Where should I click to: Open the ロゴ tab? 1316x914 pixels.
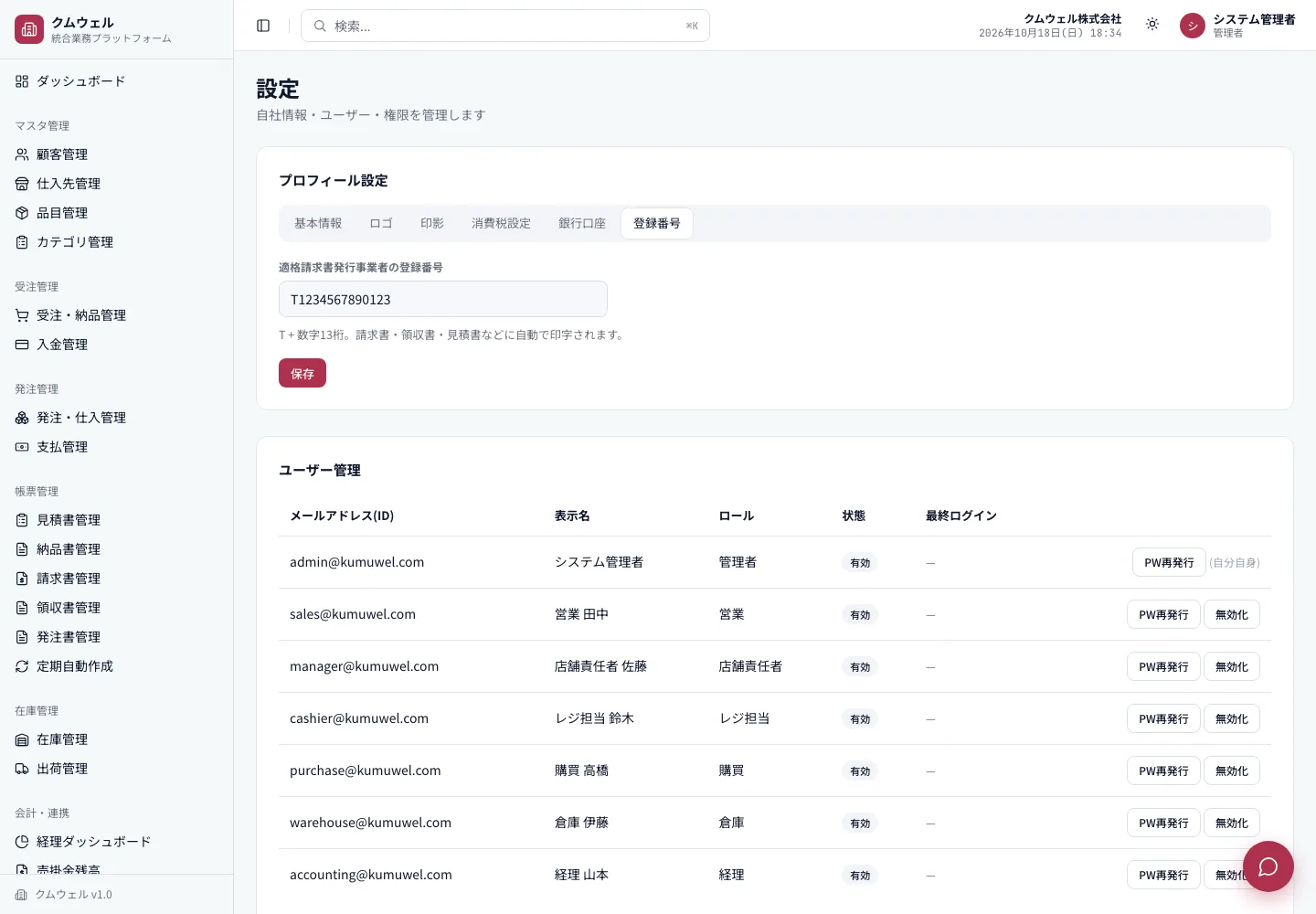point(381,223)
